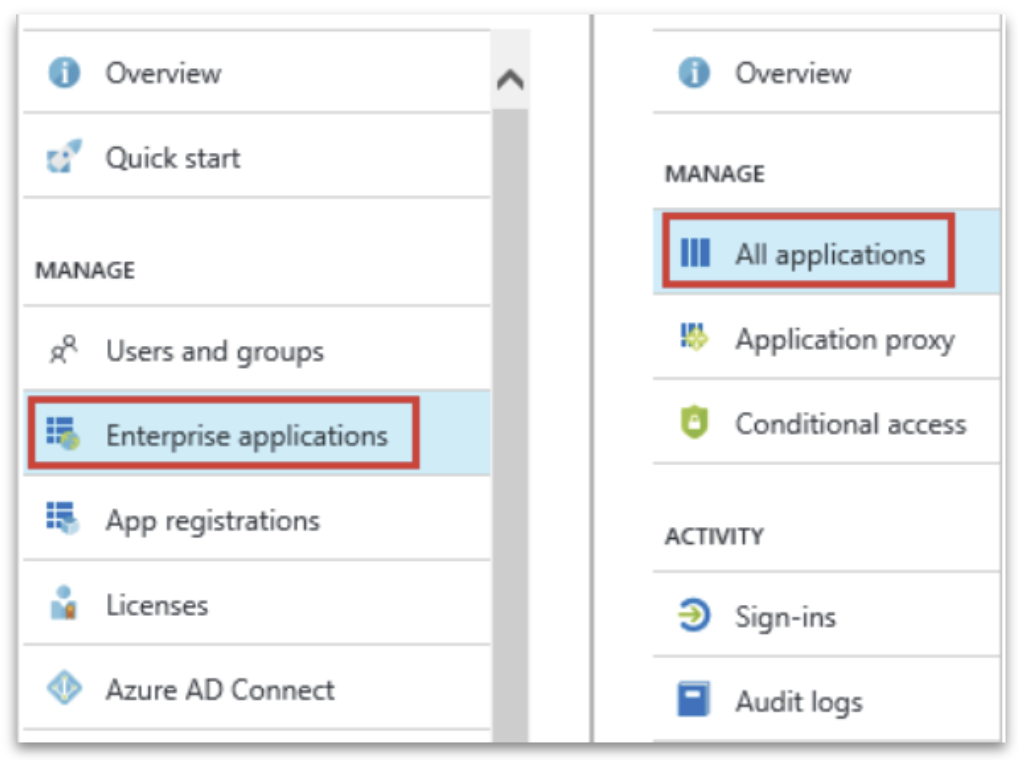The width and height of the screenshot is (1018, 760).
Task: Click the Overview info icon in left pane
Action: point(64,72)
